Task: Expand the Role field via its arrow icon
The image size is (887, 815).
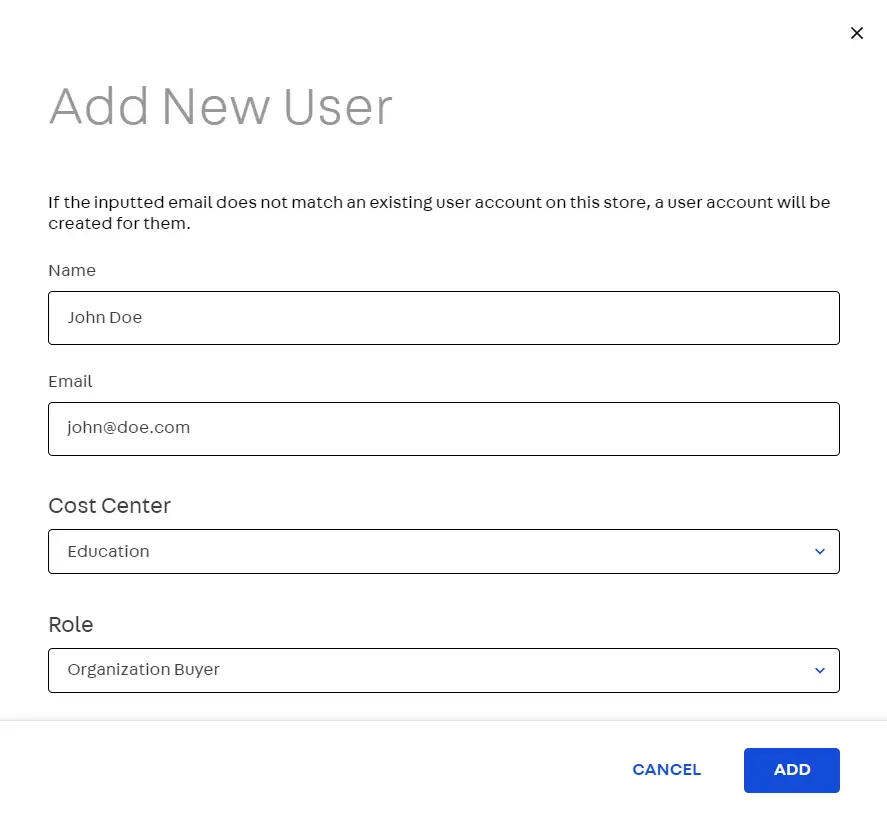Action: (x=819, y=670)
